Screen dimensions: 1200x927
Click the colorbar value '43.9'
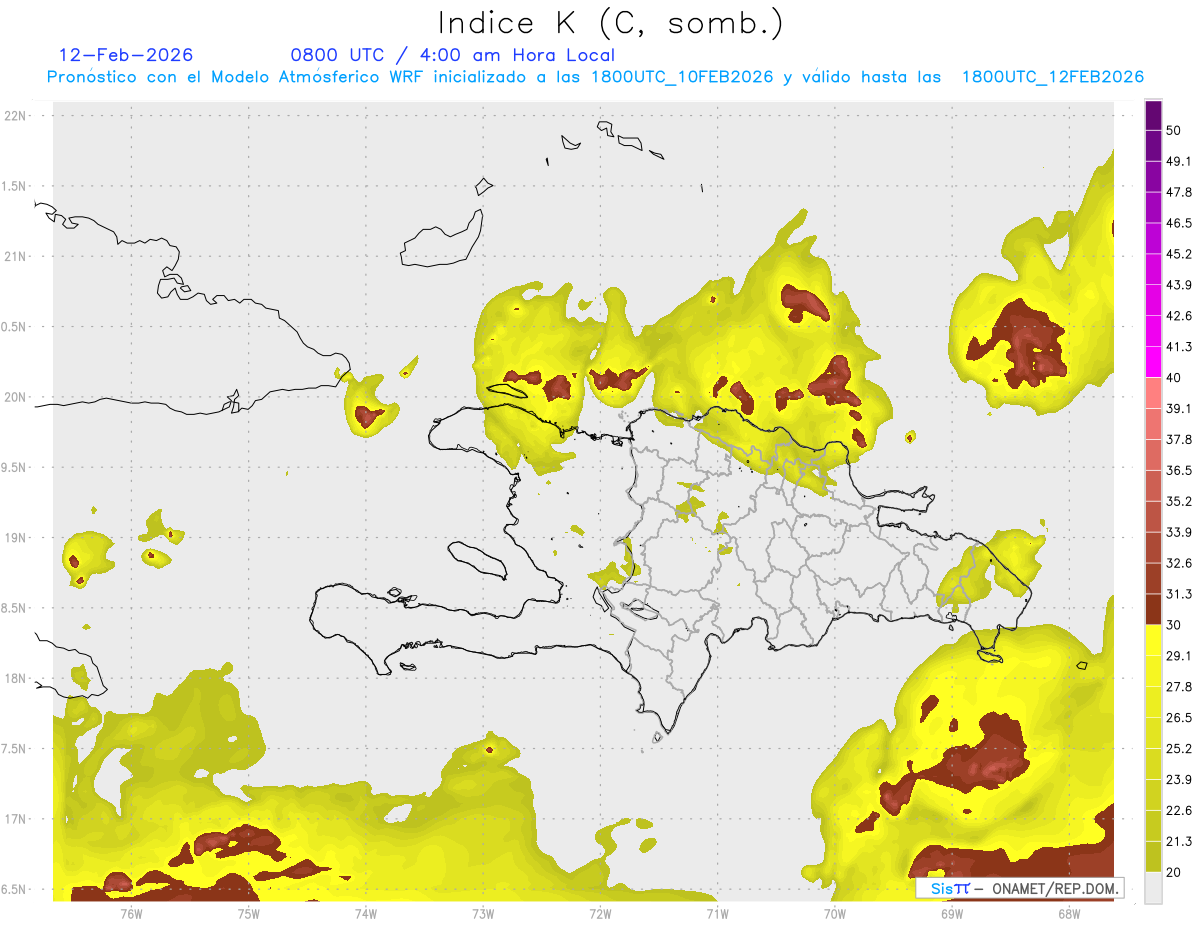pos(1179,285)
